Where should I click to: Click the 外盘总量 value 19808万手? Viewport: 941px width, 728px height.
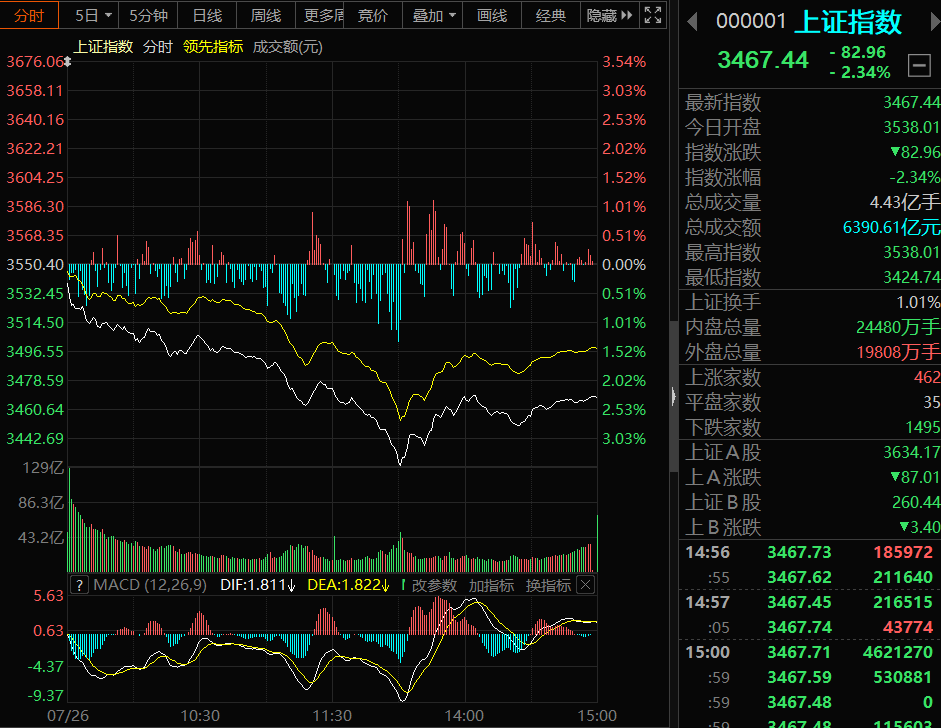click(x=898, y=352)
